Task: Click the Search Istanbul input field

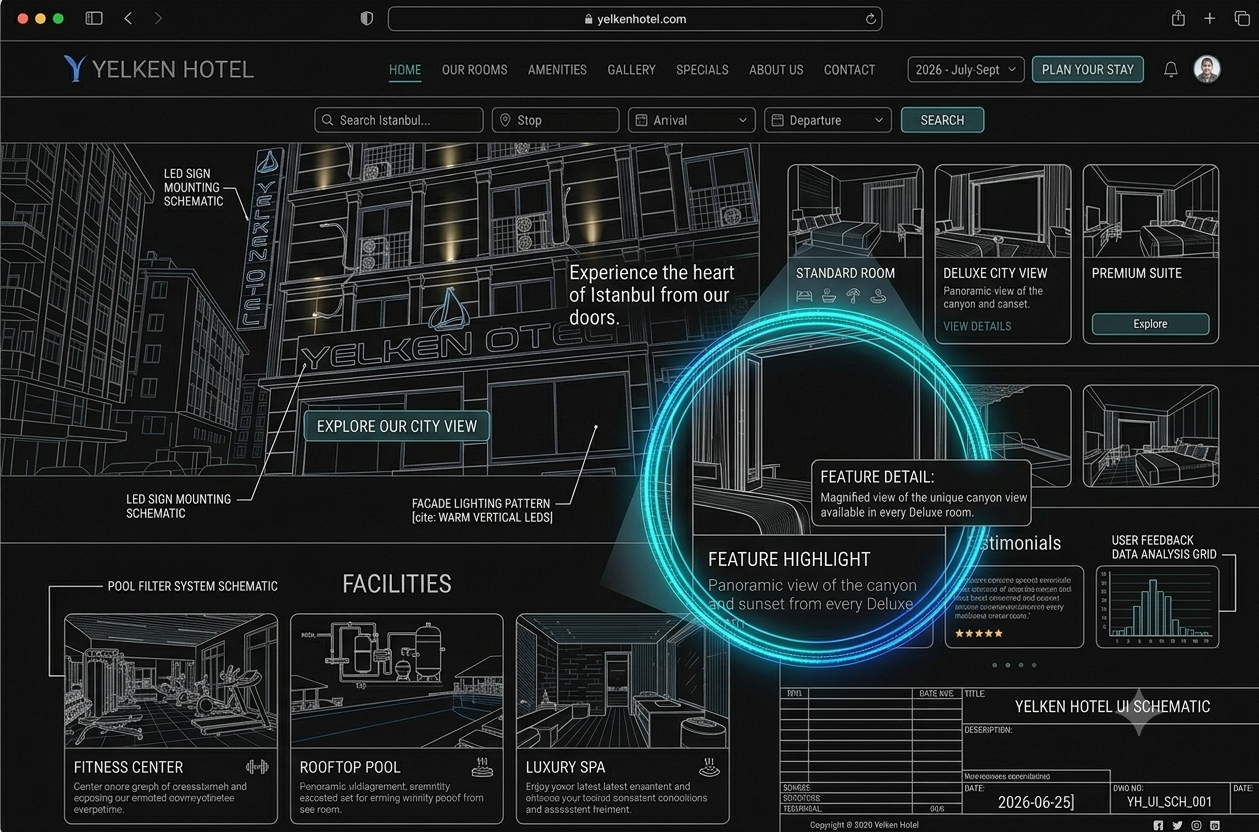Action: pos(399,120)
